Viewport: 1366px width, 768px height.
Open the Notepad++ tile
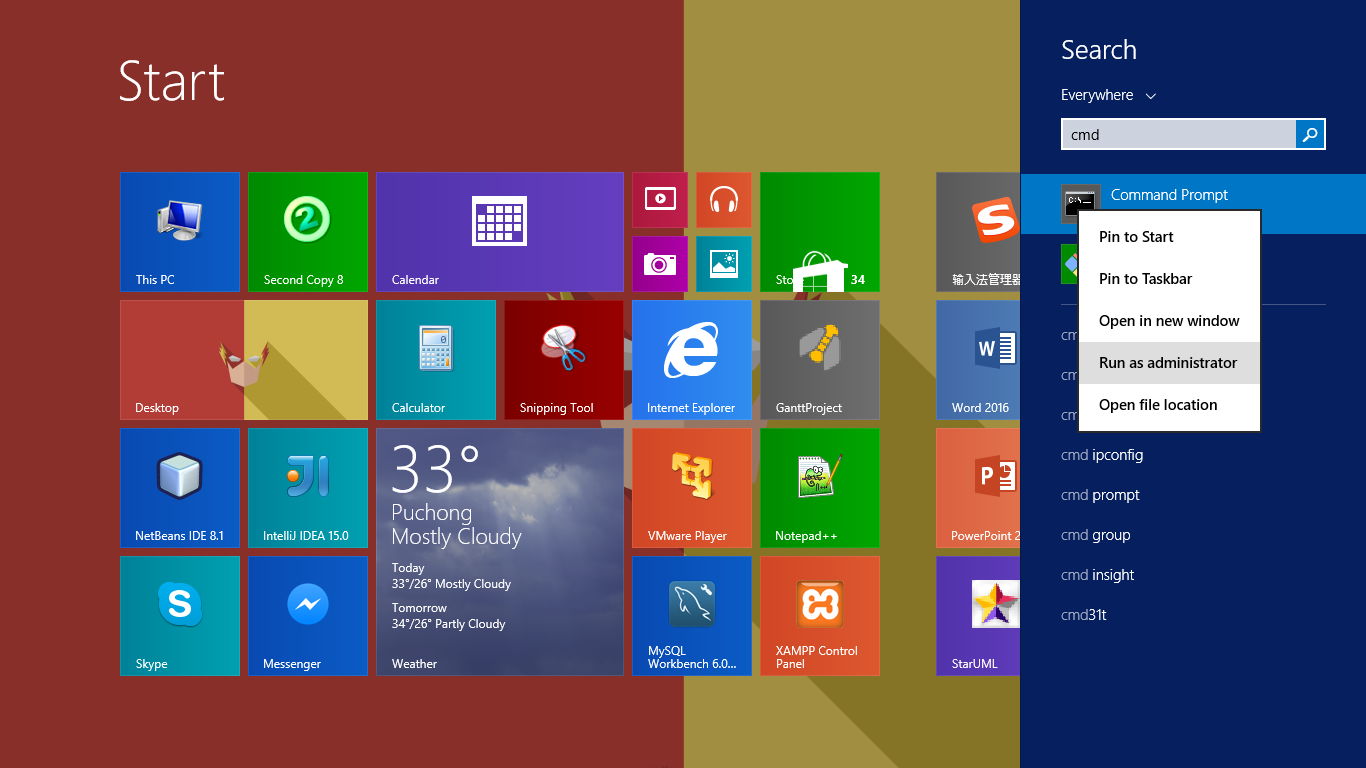[x=819, y=488]
